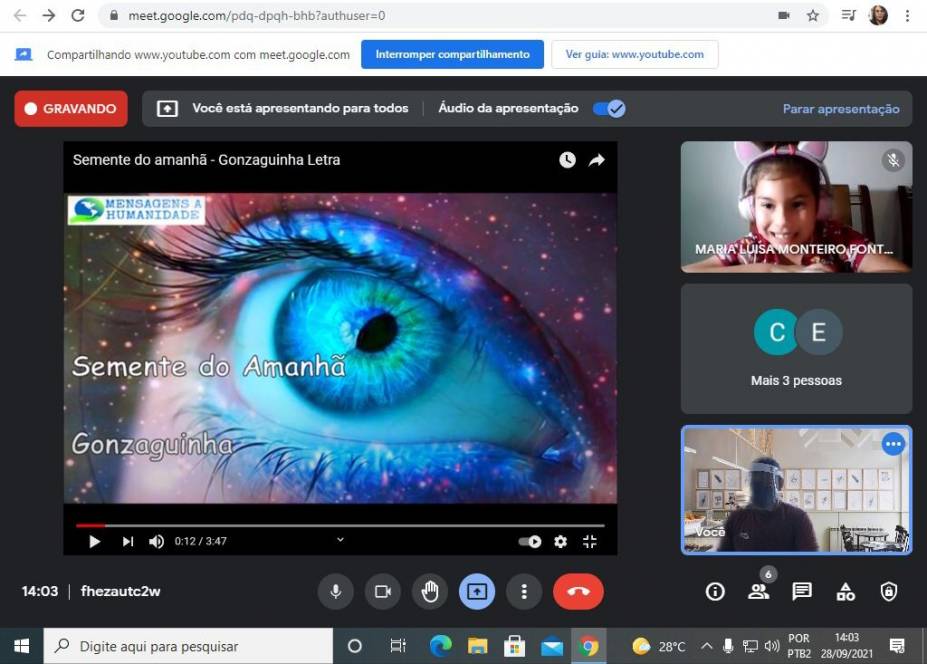Open the activities panel icon
927x664 pixels.
click(846, 591)
